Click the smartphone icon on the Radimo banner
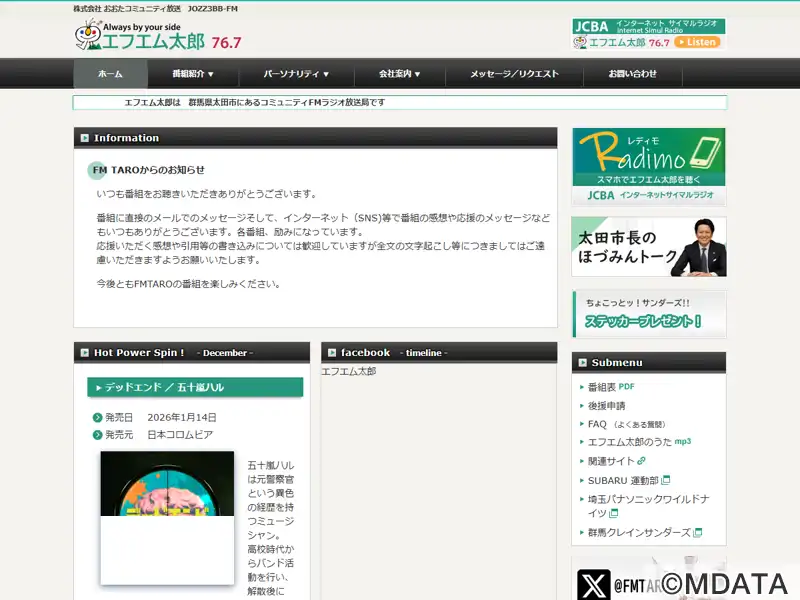This screenshot has width=800, height=600. 706,153
